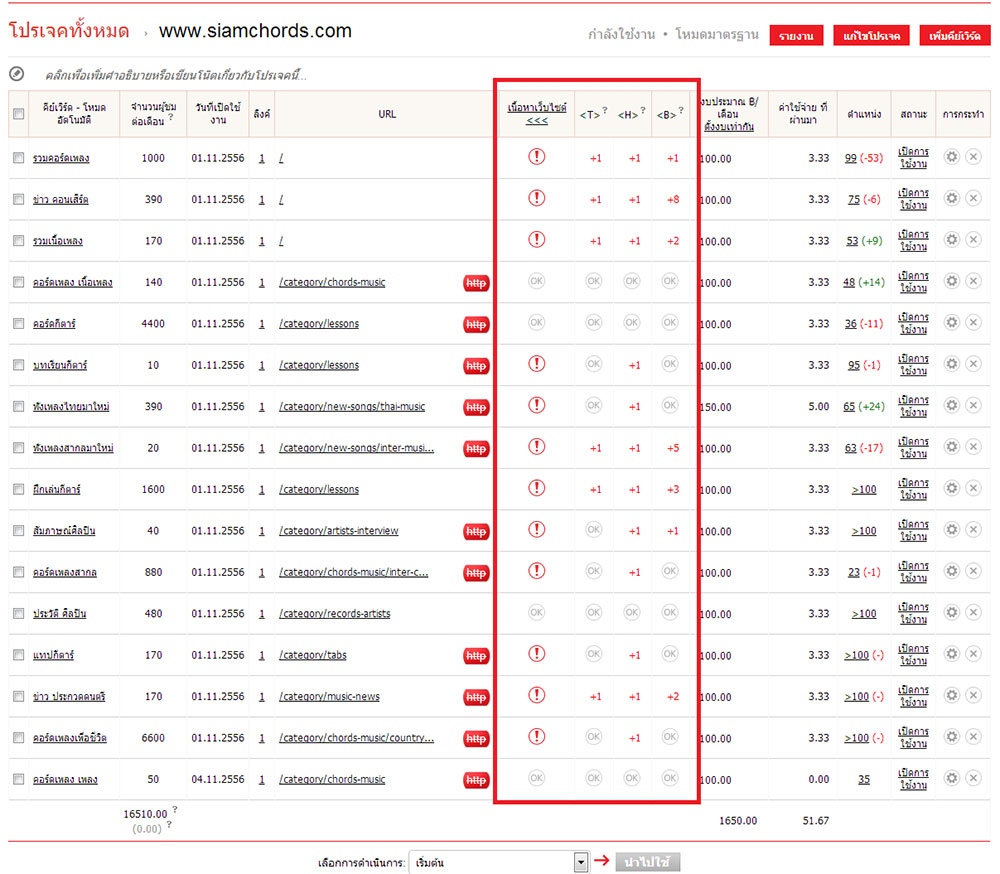Viewport: 1000px width, 874px height.
Task: Click gear icon for 6600-visitor row
Action: [952, 737]
